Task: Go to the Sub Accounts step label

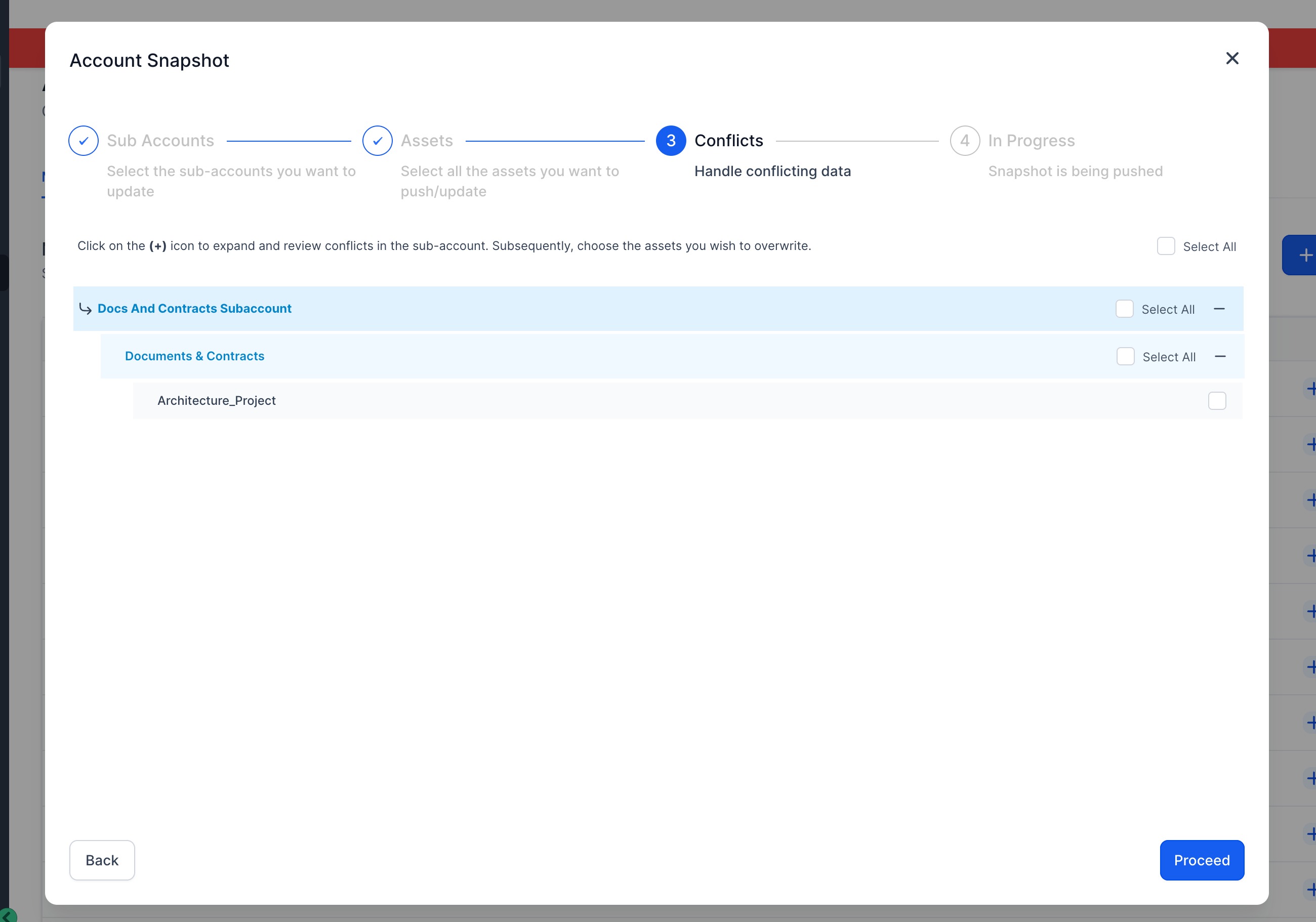Action: pyautogui.click(x=160, y=140)
